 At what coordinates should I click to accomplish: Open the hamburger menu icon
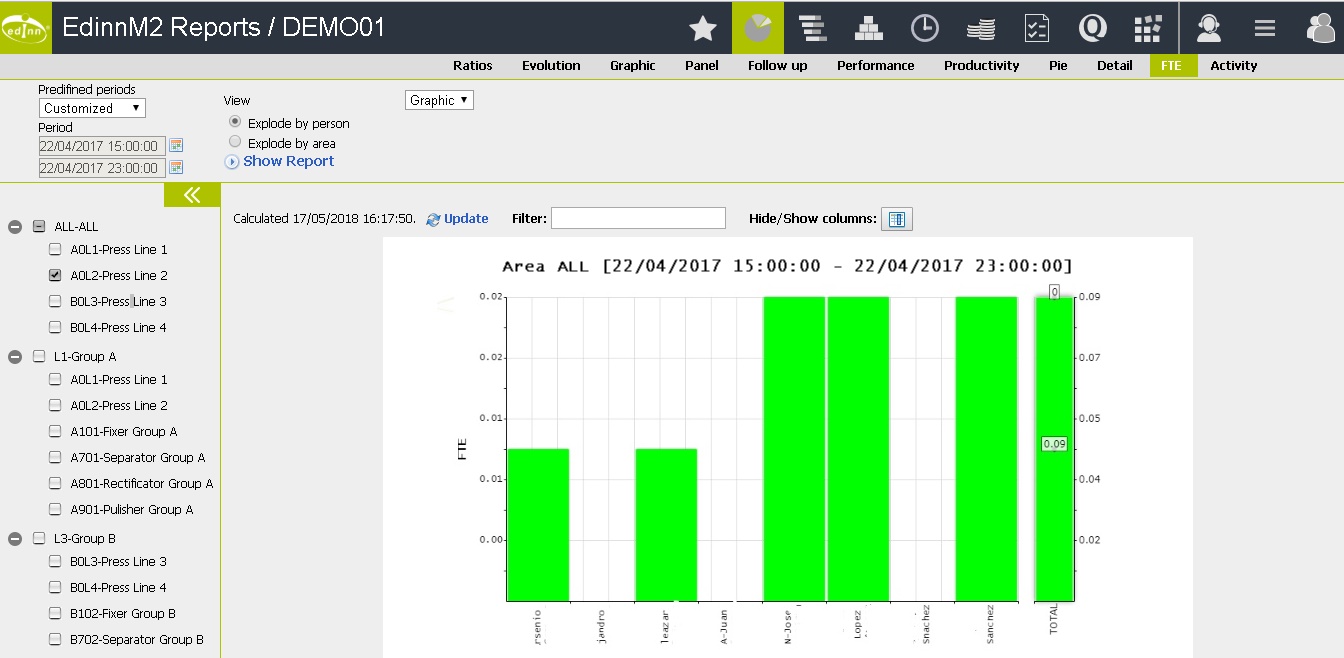[x=1265, y=28]
